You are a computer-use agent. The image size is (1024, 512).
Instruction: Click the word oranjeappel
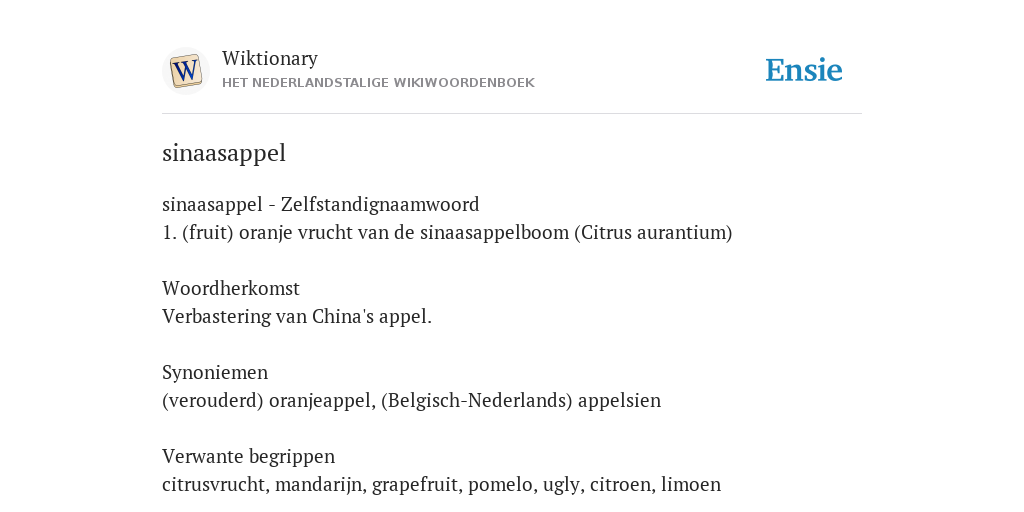(320, 400)
